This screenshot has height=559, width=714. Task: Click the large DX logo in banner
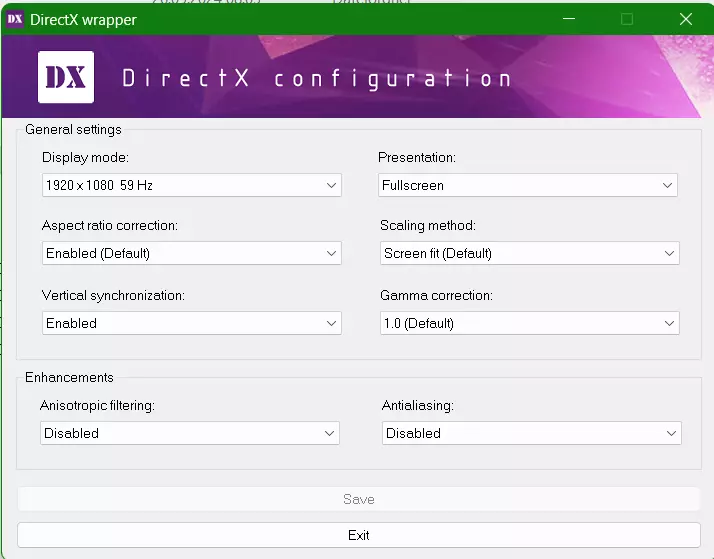click(66, 77)
